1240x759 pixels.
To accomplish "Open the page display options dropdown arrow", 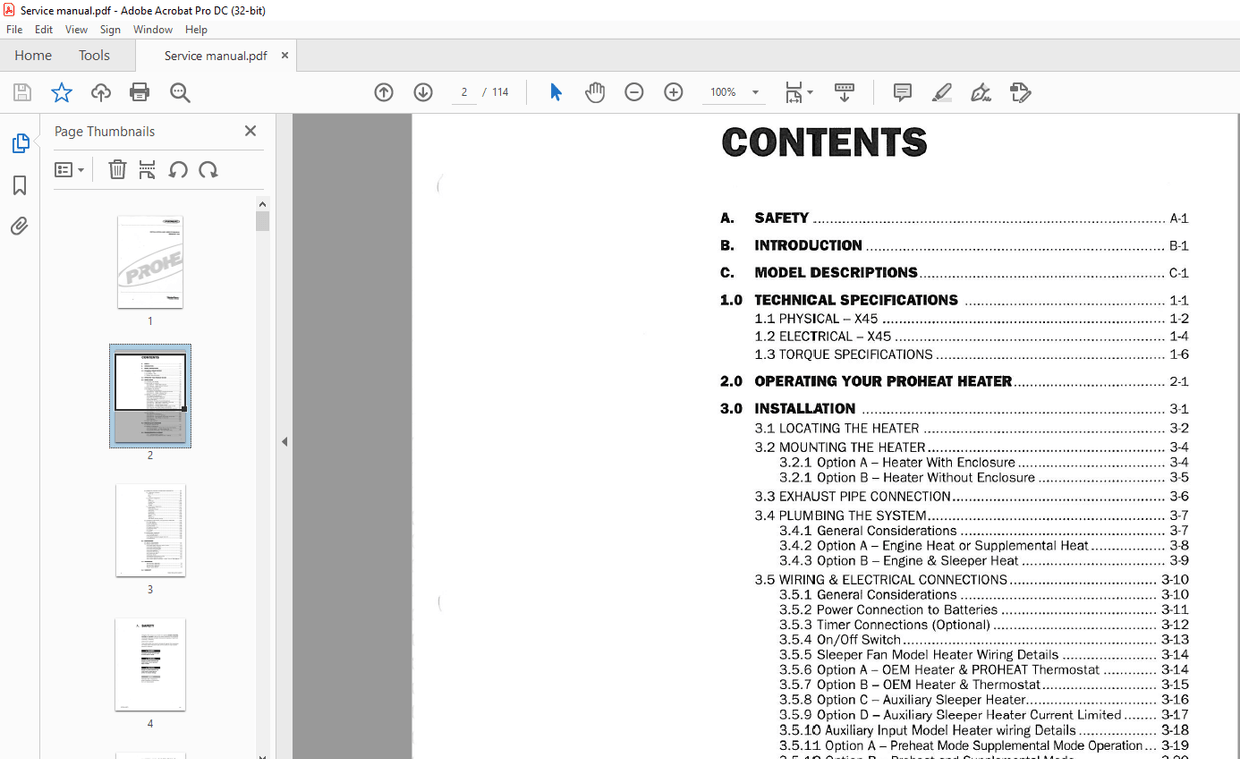I will tap(808, 92).
